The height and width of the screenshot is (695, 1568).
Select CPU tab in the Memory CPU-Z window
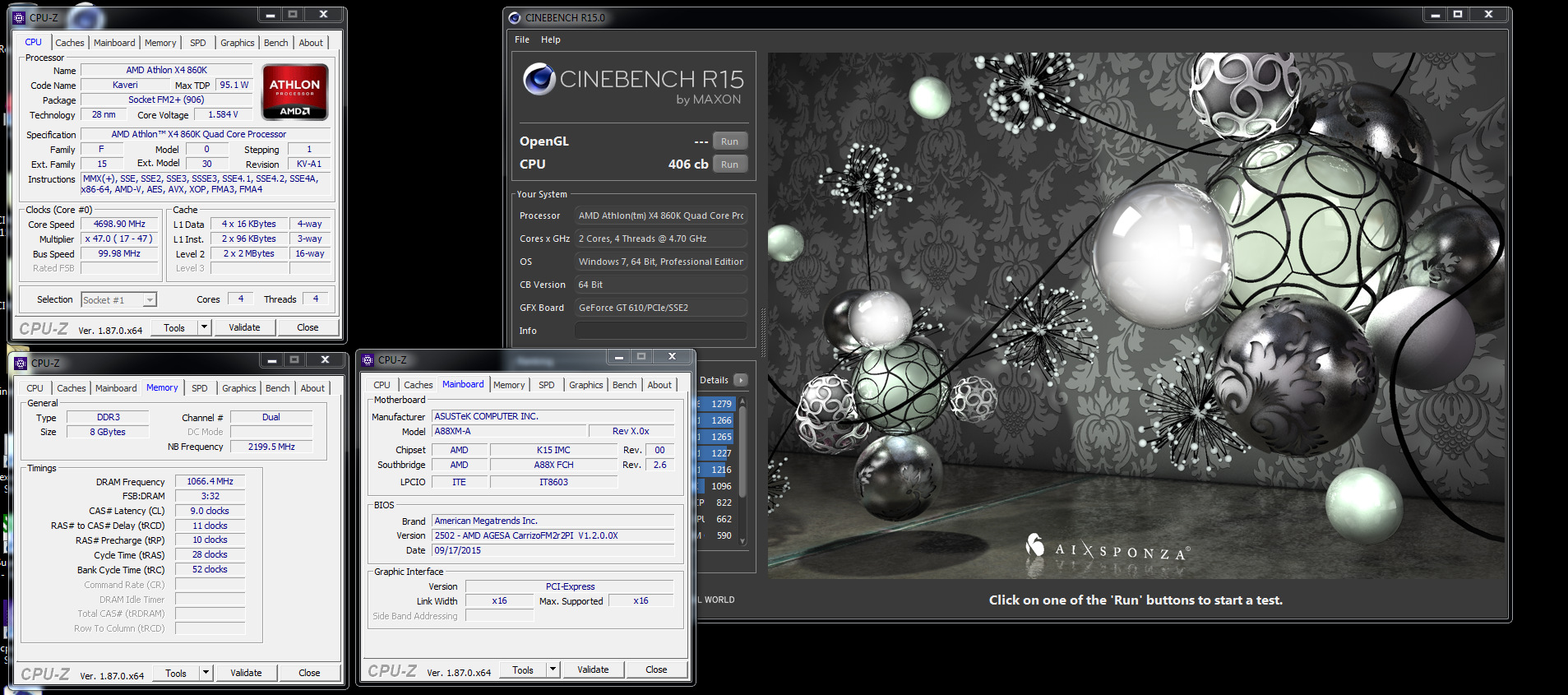point(35,388)
